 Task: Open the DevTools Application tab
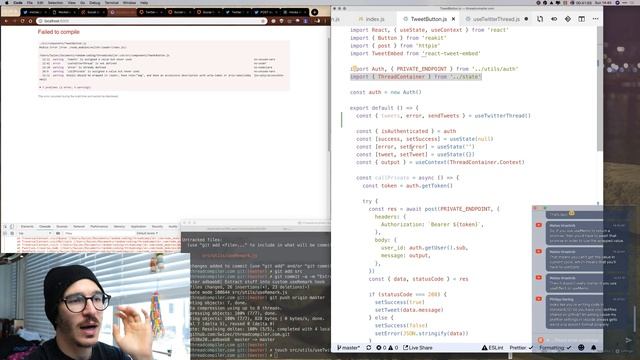pos(138,227)
